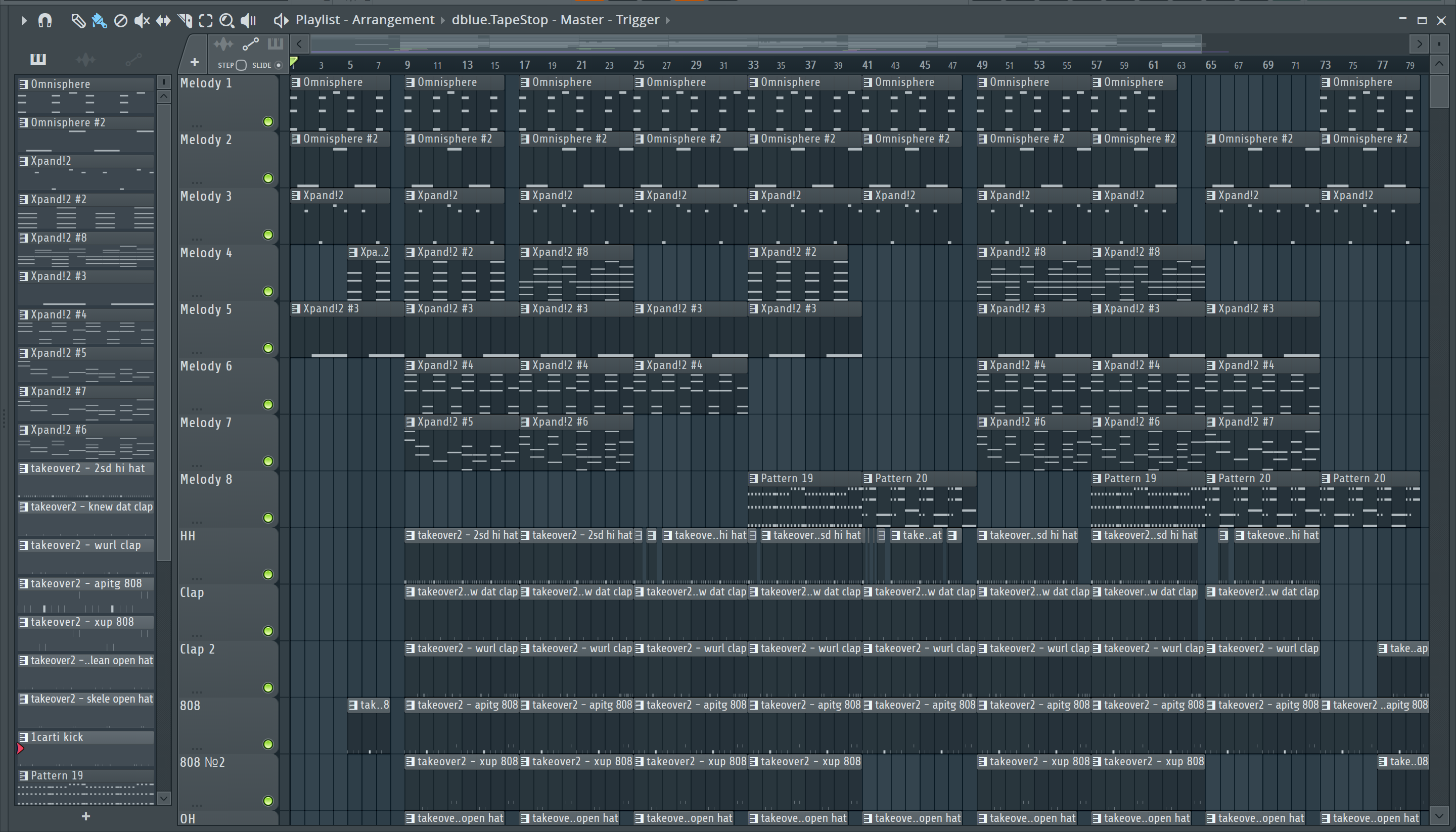Open clip menu of Pattern 19 at bar 33
1456x832 pixels.
(x=754, y=478)
